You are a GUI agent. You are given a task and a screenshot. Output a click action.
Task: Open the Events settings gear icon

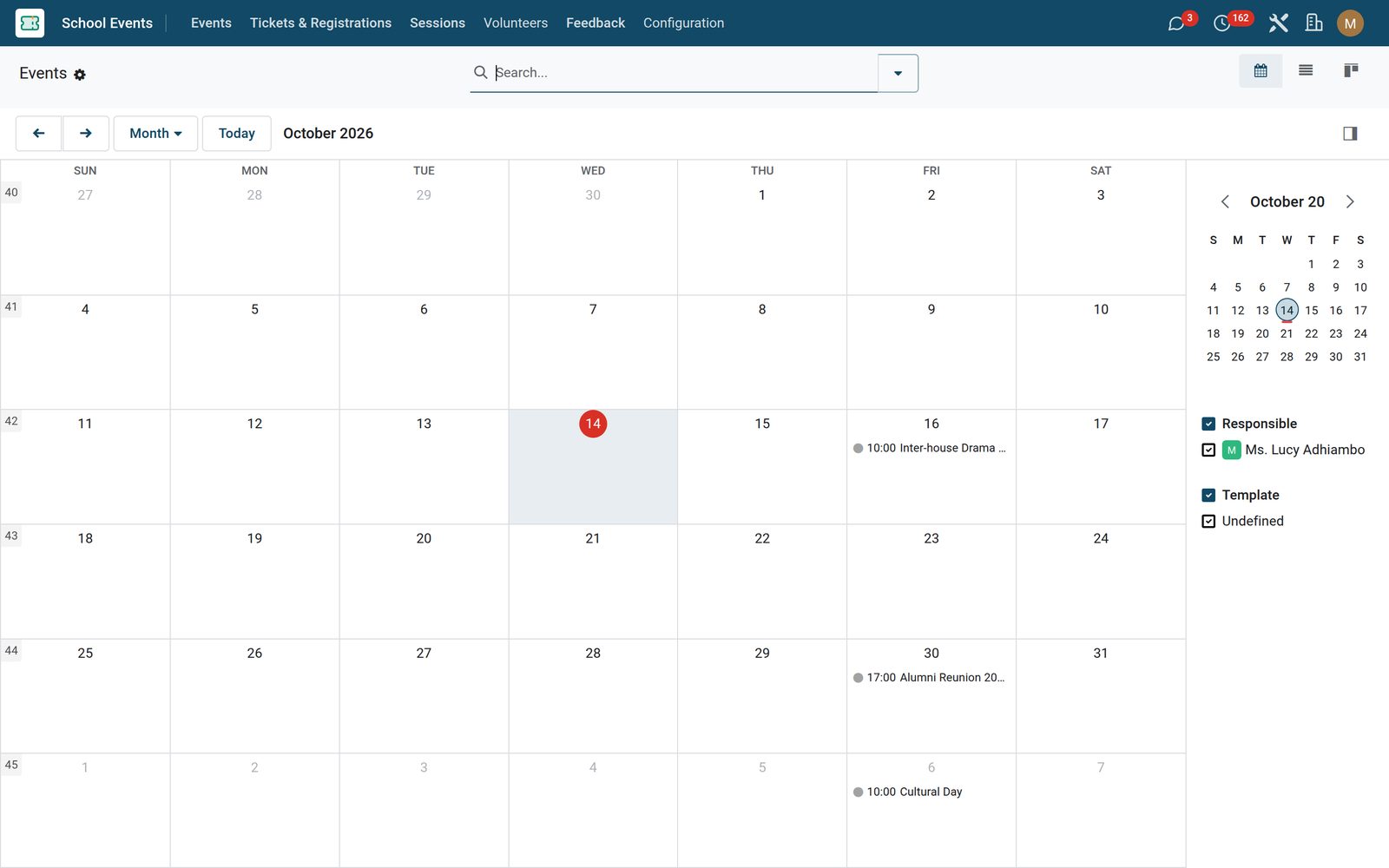pos(80,75)
